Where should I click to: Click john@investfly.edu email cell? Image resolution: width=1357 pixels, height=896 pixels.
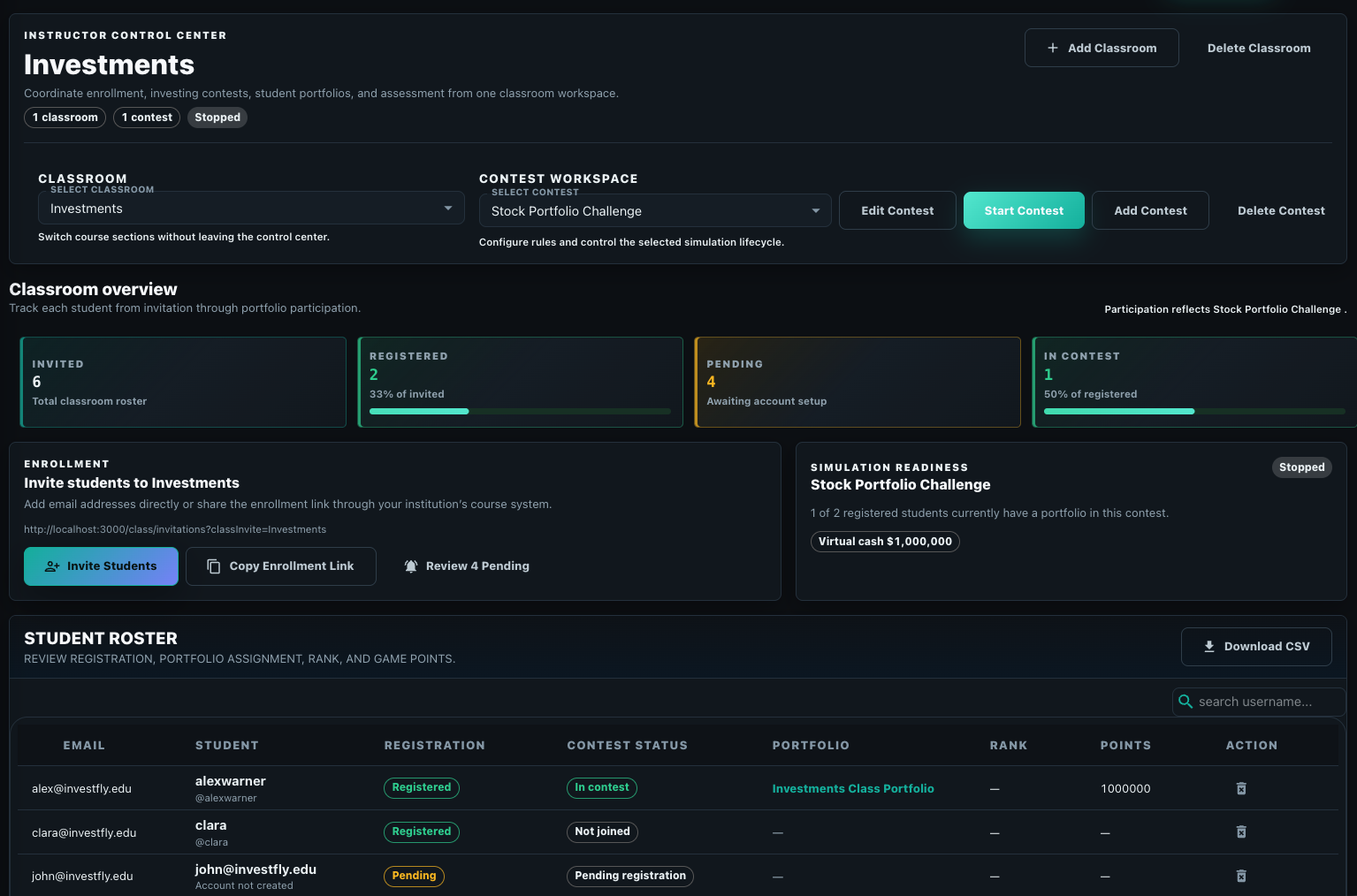[82, 876]
